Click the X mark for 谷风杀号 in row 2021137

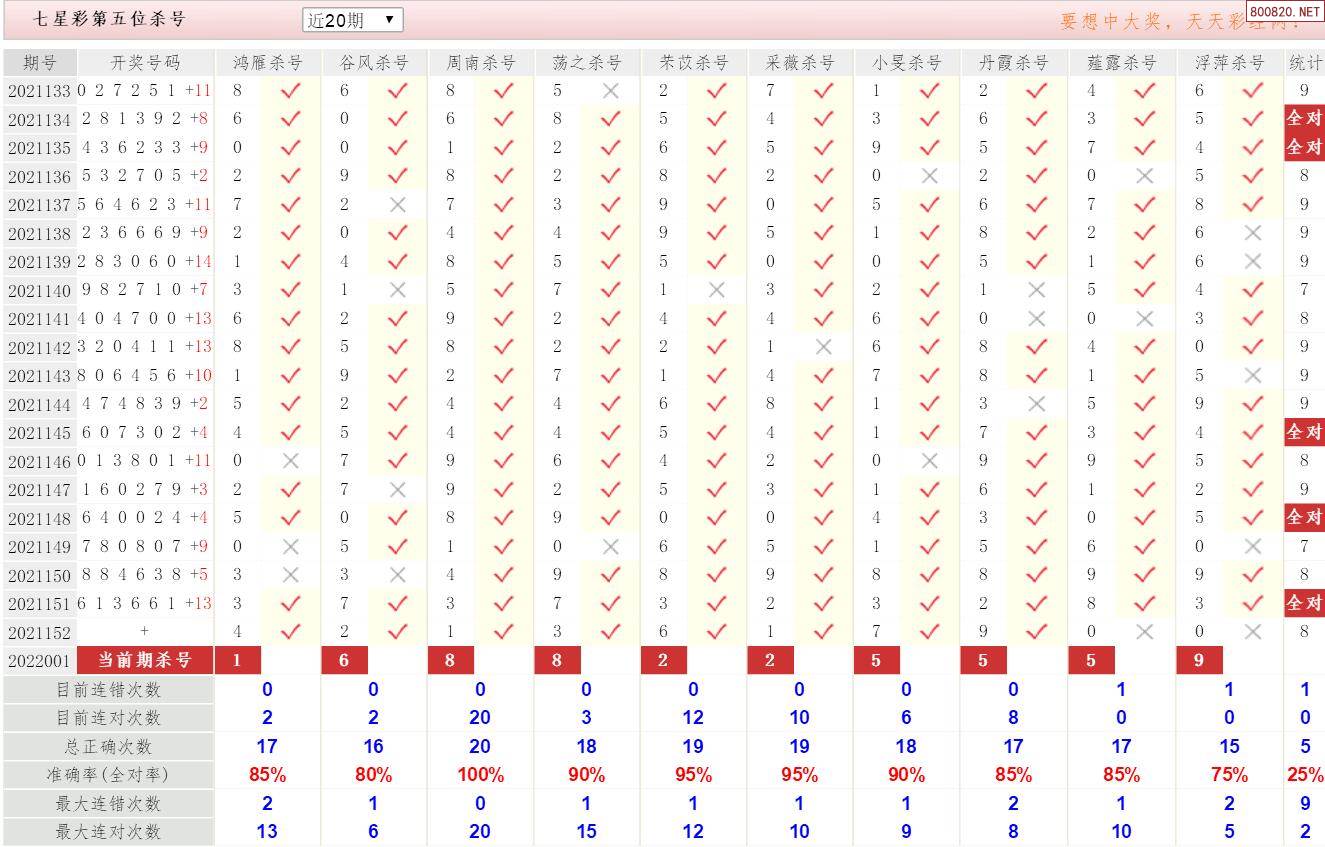pyautogui.click(x=397, y=204)
